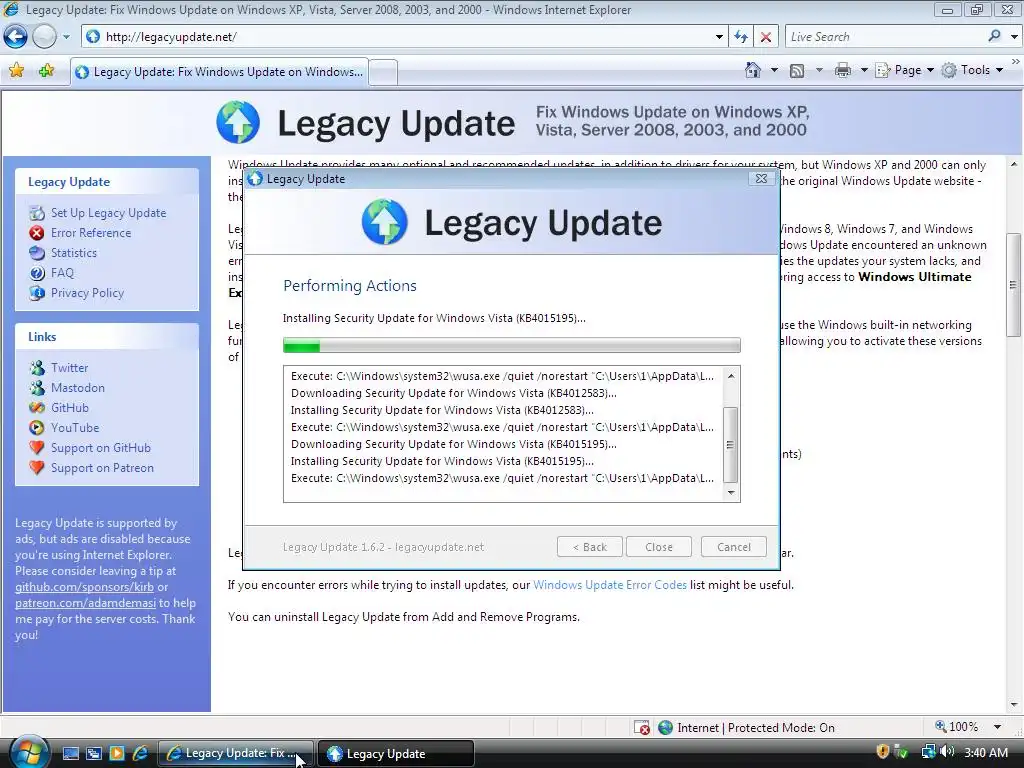This screenshot has height=768, width=1024.
Task: Open the Page menu
Action: [904, 70]
